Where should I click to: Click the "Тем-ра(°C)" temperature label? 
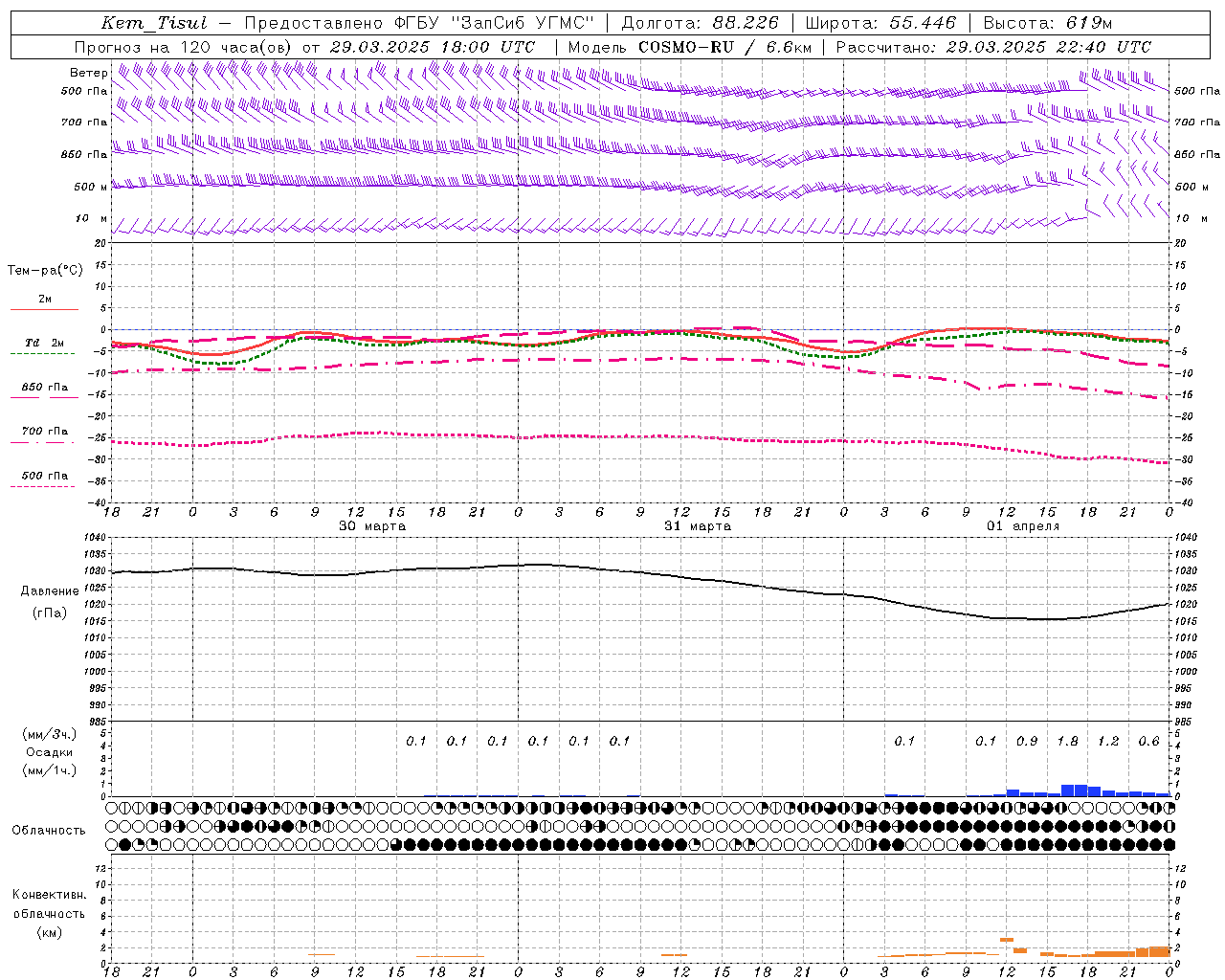[x=45, y=271]
